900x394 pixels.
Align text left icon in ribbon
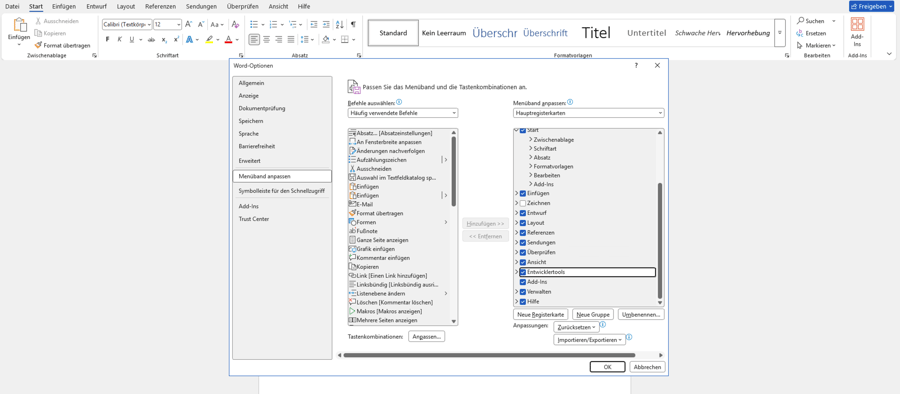pyautogui.click(x=254, y=40)
